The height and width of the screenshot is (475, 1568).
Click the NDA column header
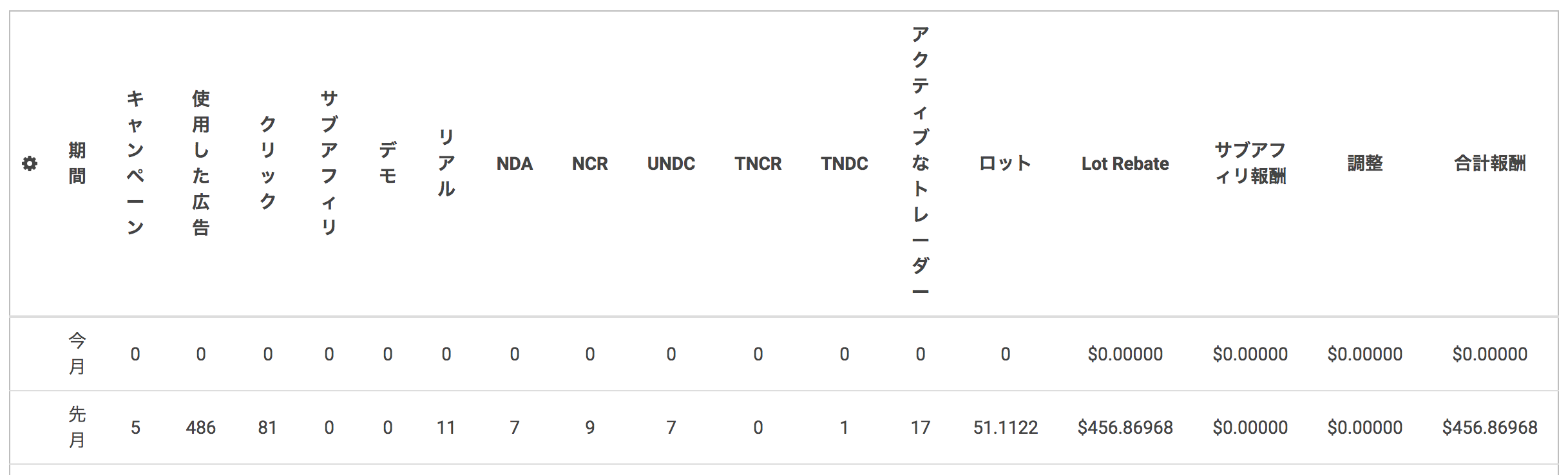point(515,163)
